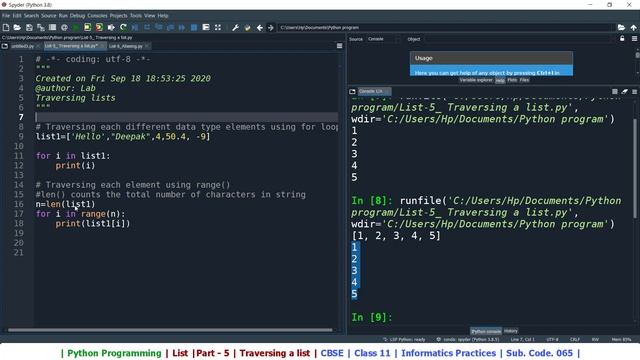The width and height of the screenshot is (640, 360).
Task: Run file with the green play icon
Action: (76, 27)
